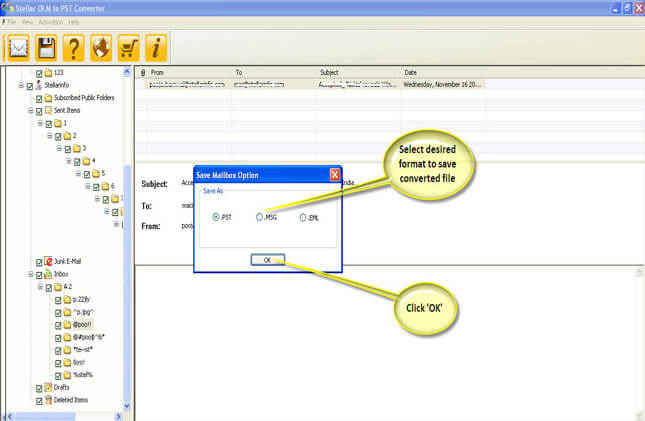Click tree horizontal scroll-left arrow
The height and width of the screenshot is (421, 645).
click(10, 416)
